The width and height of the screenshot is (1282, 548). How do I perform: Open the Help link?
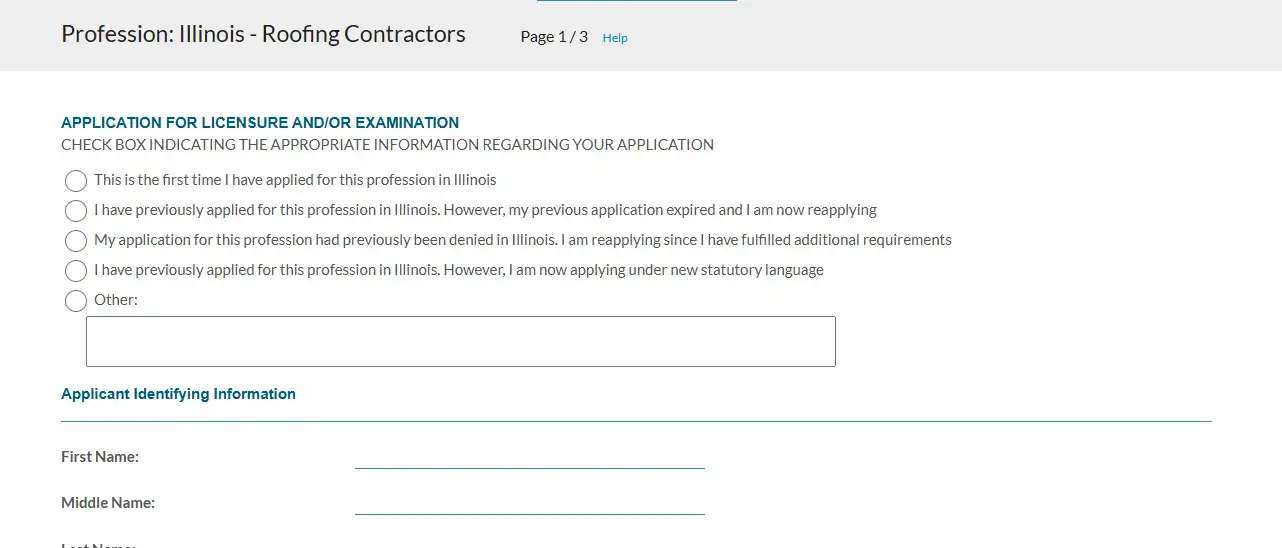click(615, 38)
